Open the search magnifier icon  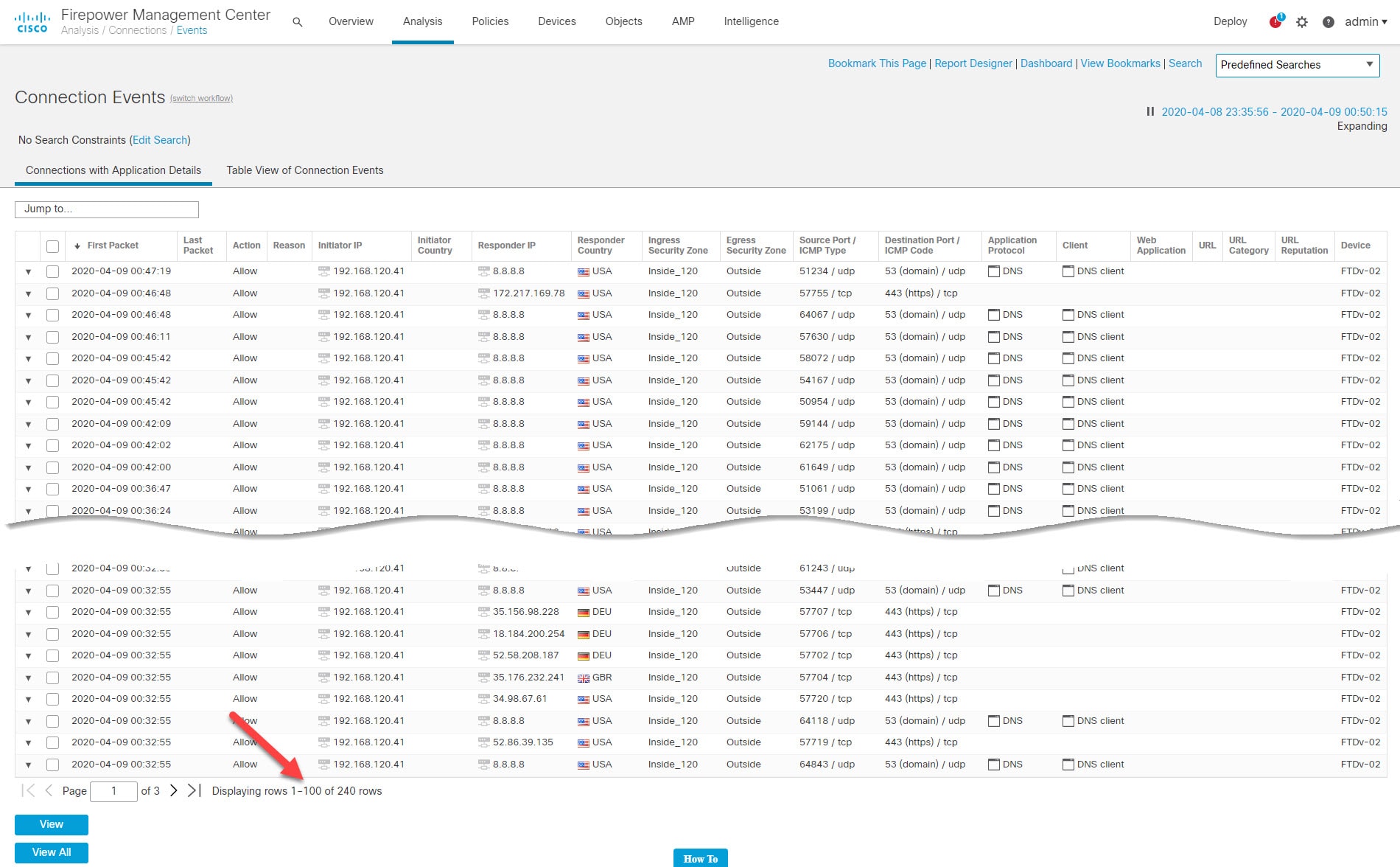298,22
